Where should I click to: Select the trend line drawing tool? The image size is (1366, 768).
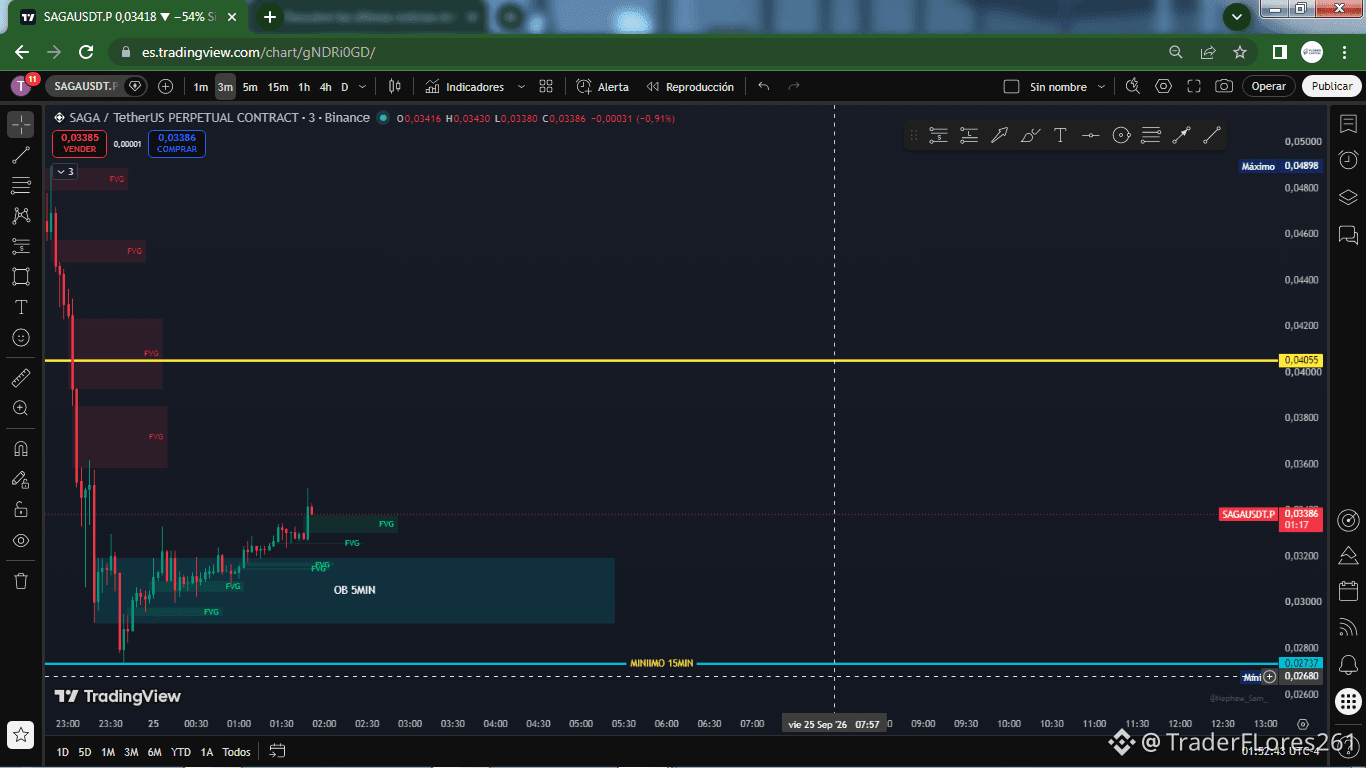[x=21, y=155]
